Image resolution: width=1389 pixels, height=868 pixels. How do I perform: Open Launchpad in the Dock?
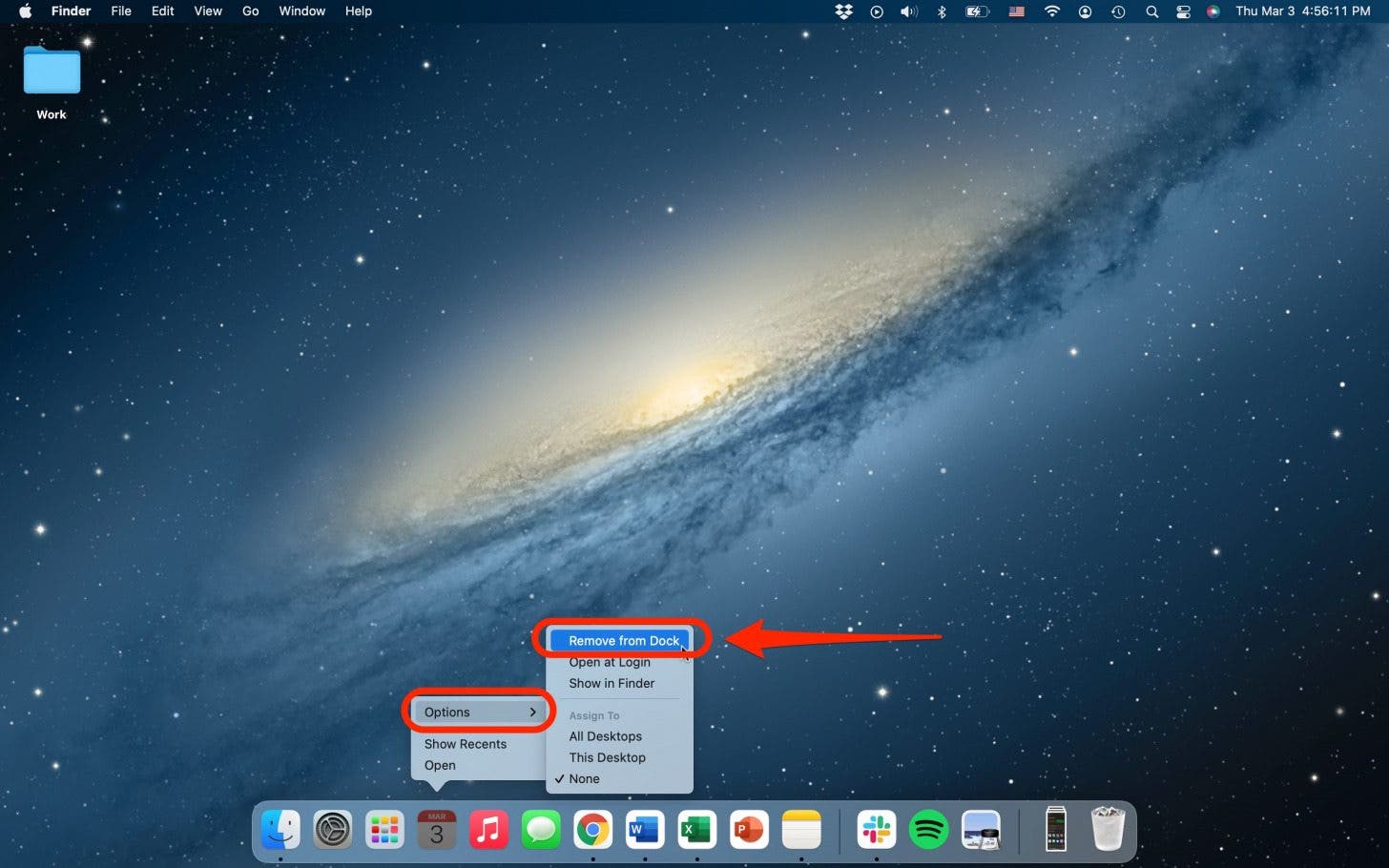(x=384, y=830)
